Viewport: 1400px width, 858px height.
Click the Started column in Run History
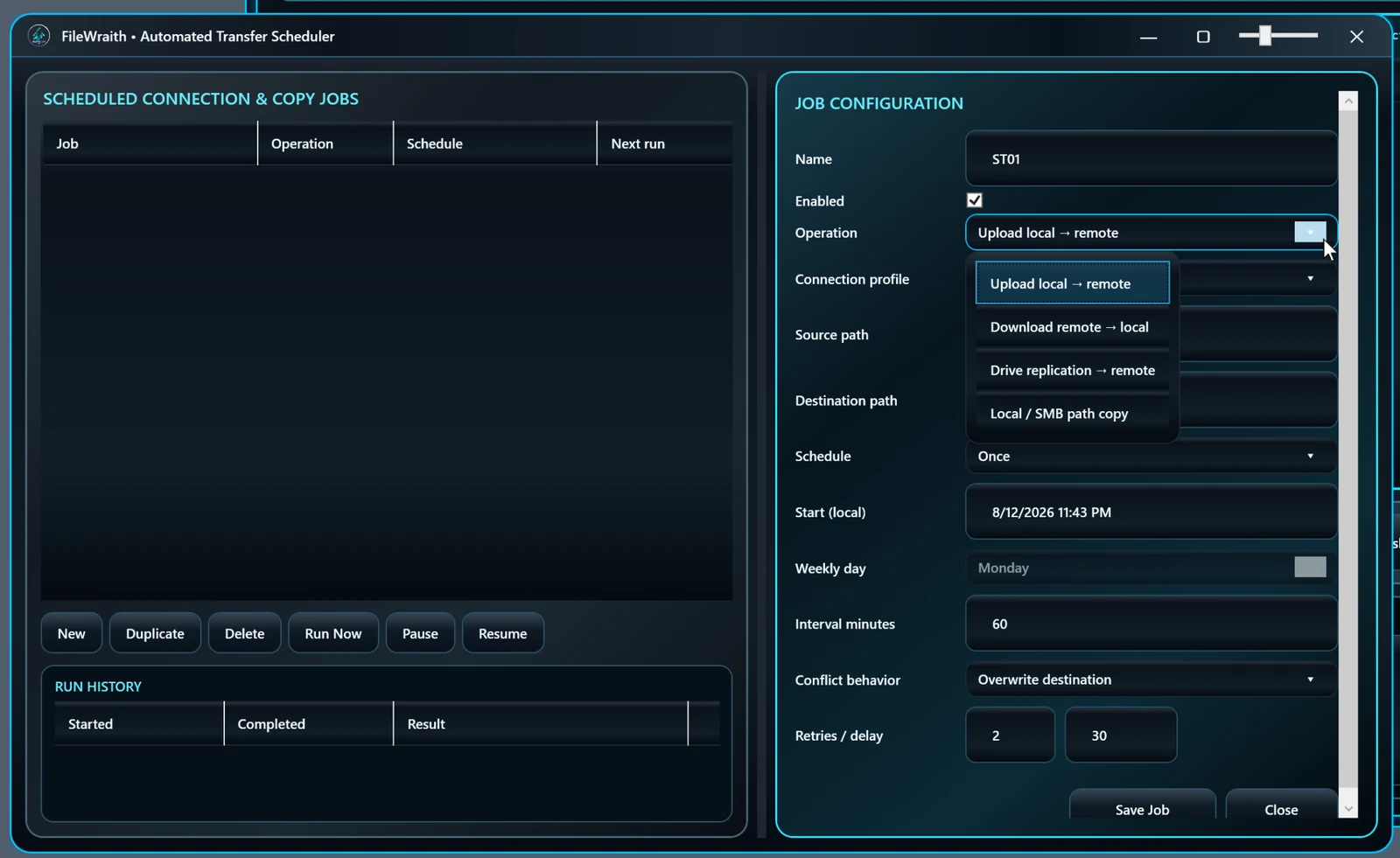(x=139, y=723)
